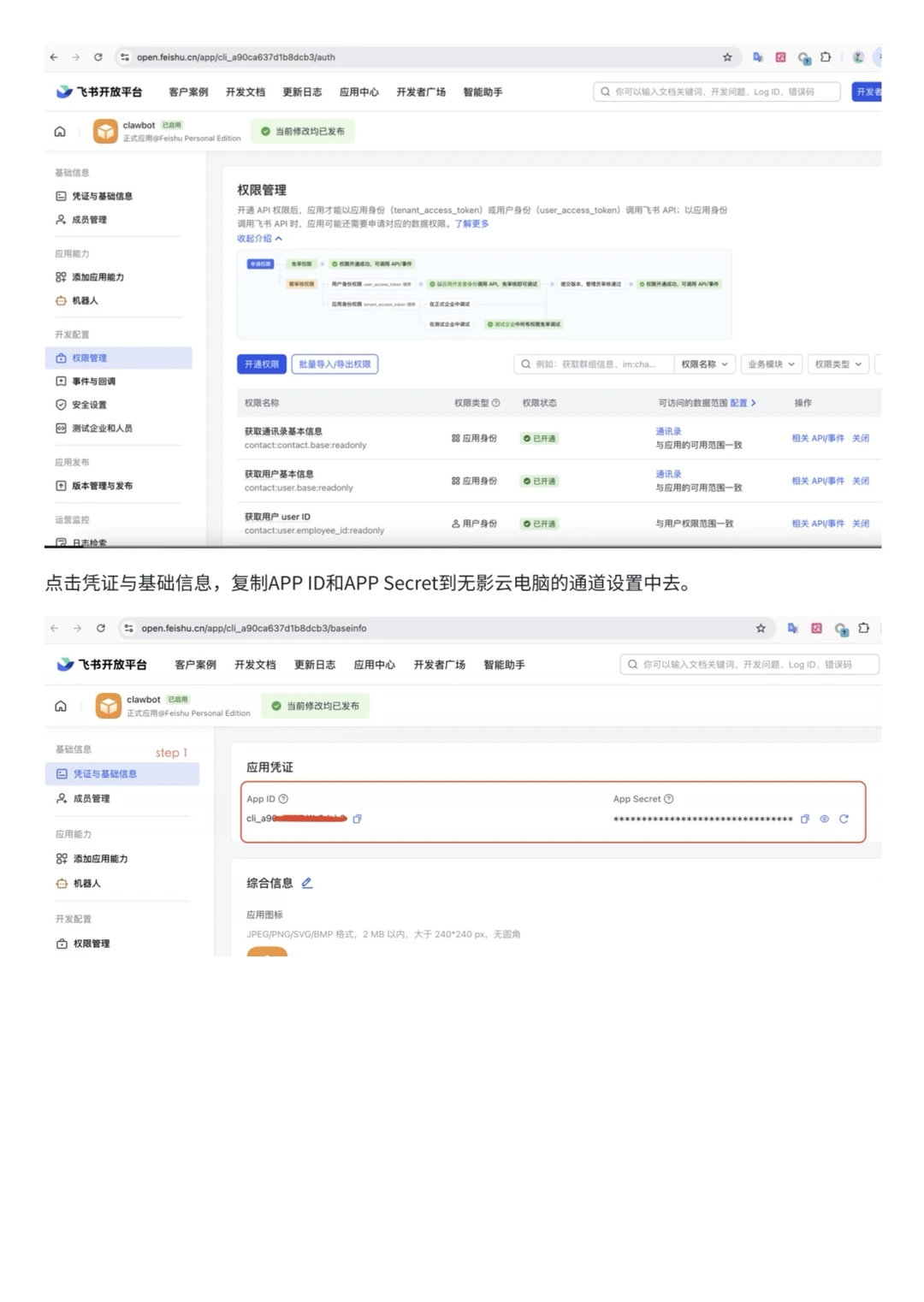
Task: Open 开发者广场 on baseinfo page nav
Action: tap(440, 665)
